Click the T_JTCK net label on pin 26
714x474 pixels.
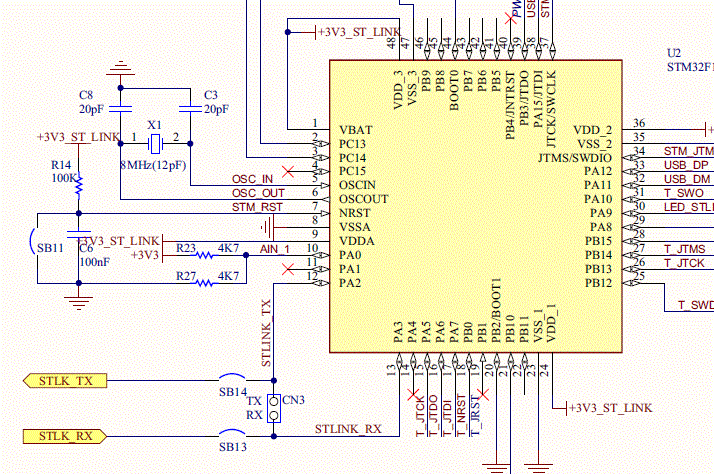[x=684, y=264]
